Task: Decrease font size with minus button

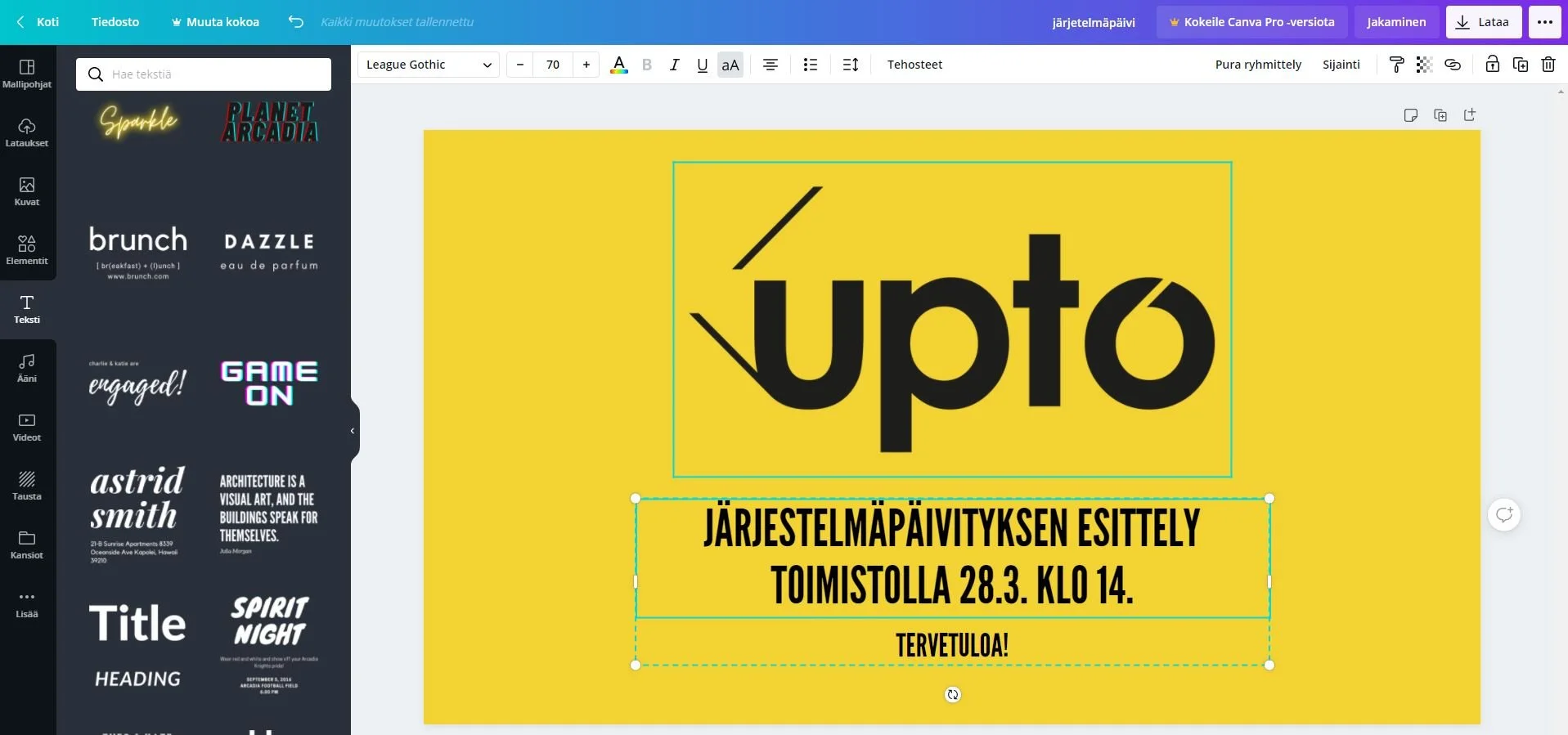Action: tap(520, 65)
